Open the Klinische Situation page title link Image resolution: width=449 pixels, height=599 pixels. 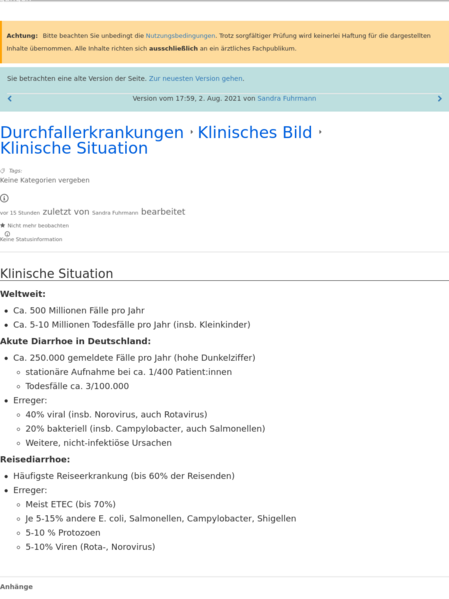point(74,148)
